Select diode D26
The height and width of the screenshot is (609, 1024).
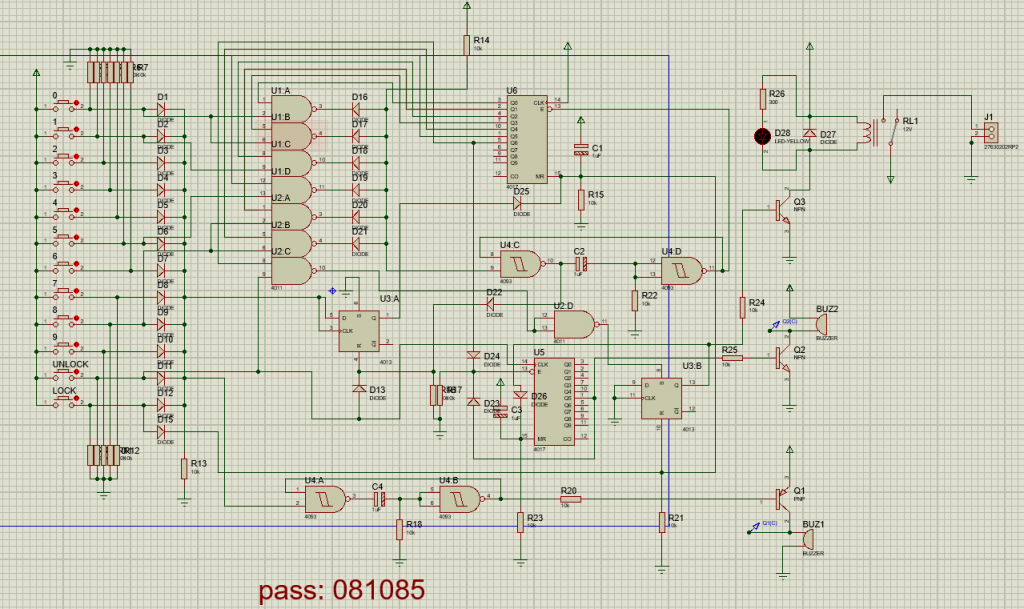(520, 394)
